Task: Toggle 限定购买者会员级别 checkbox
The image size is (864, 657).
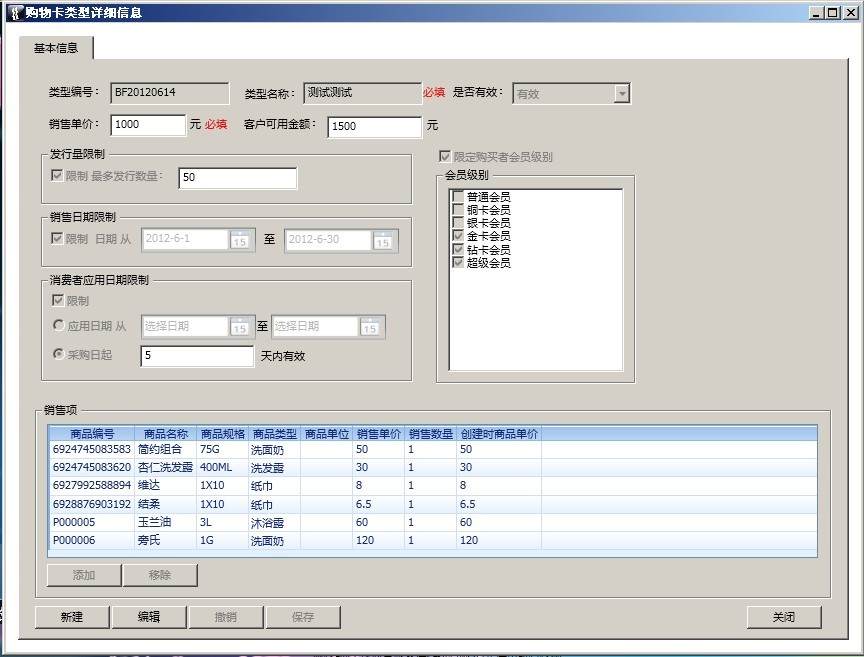Action: [445, 157]
